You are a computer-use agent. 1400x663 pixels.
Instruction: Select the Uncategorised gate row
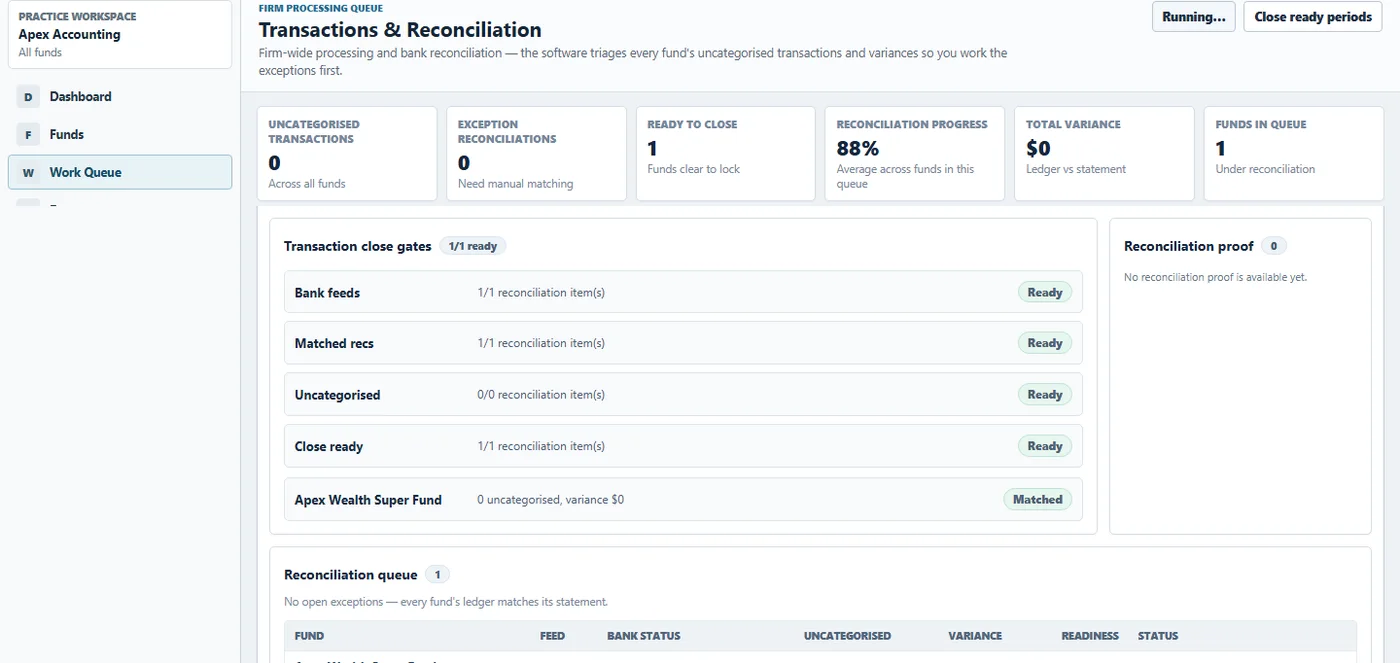coord(683,394)
